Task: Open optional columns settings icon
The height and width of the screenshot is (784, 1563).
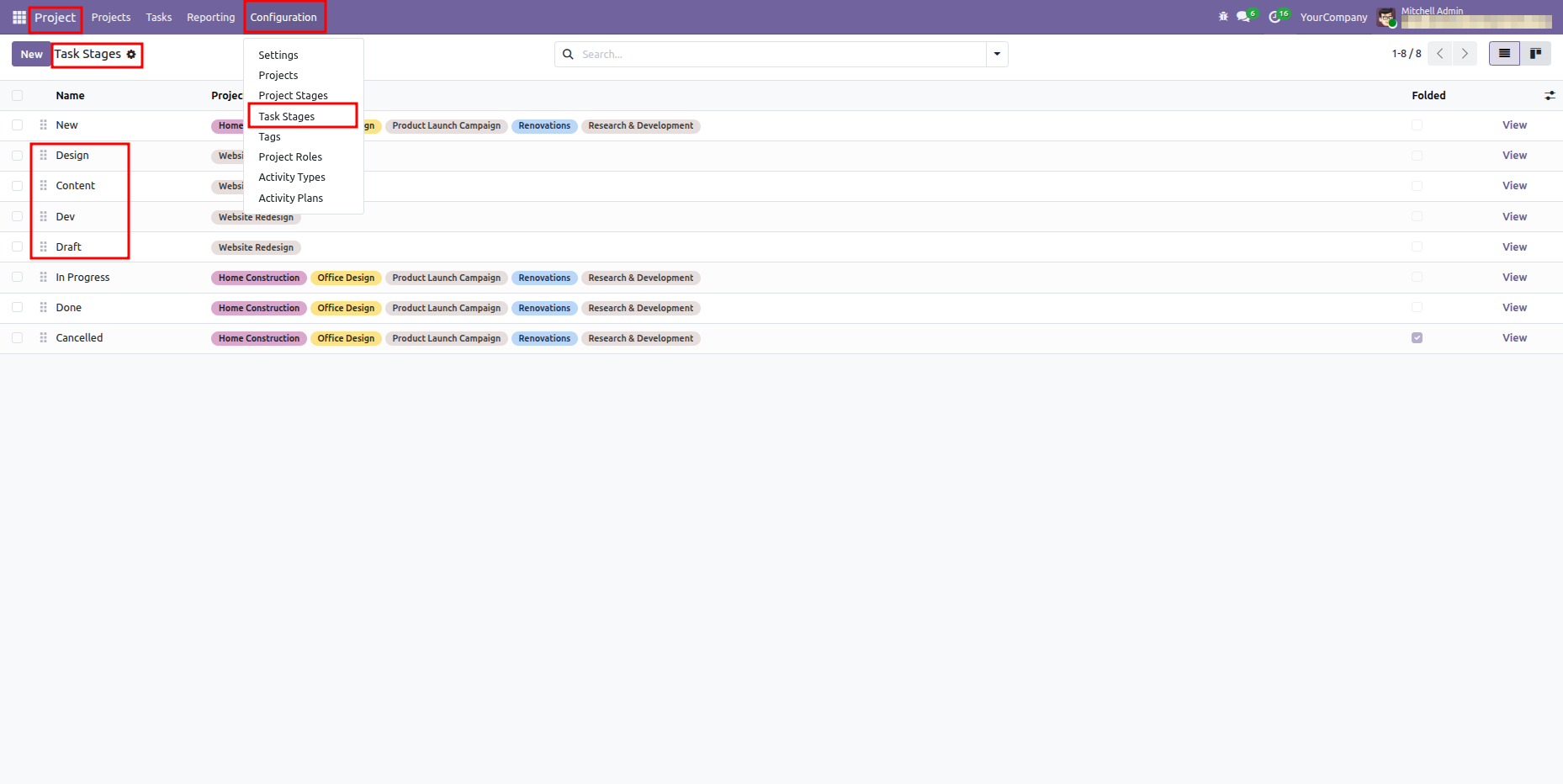Action: (x=1550, y=96)
